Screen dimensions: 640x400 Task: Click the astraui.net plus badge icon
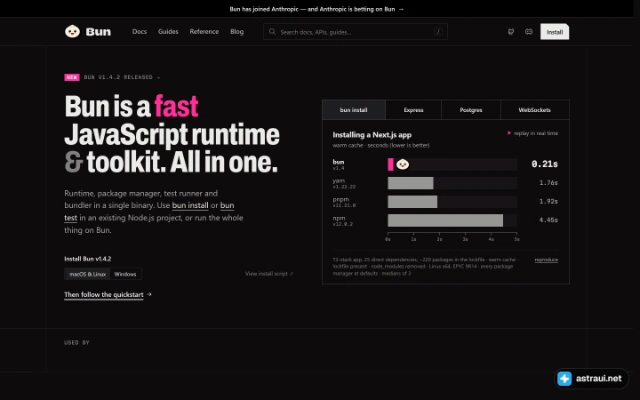(x=564, y=378)
